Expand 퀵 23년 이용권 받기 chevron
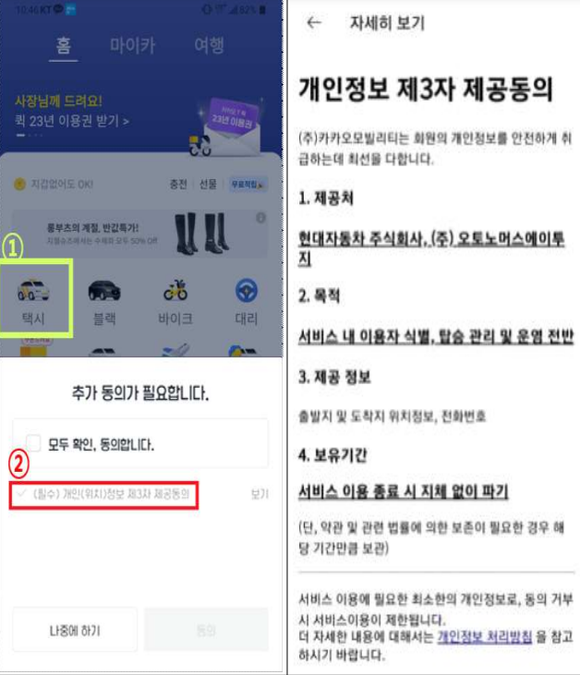 point(126,122)
